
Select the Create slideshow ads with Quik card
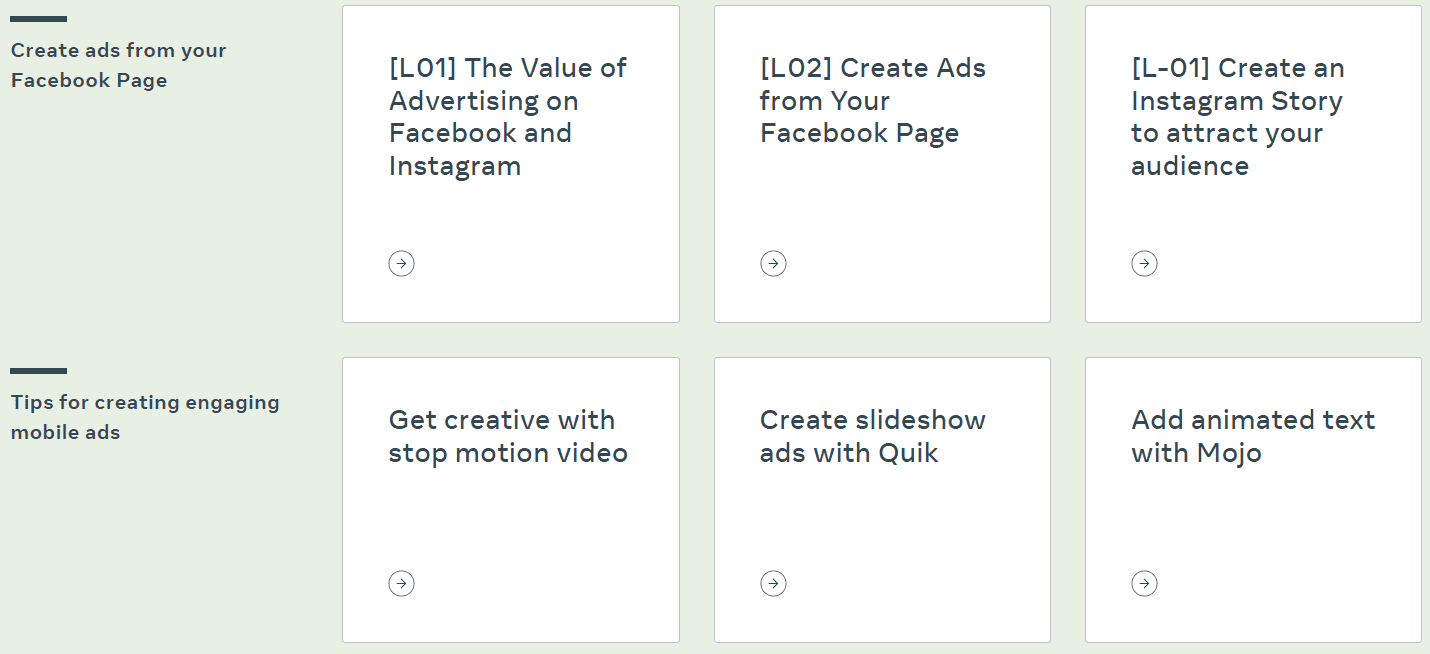click(882, 499)
